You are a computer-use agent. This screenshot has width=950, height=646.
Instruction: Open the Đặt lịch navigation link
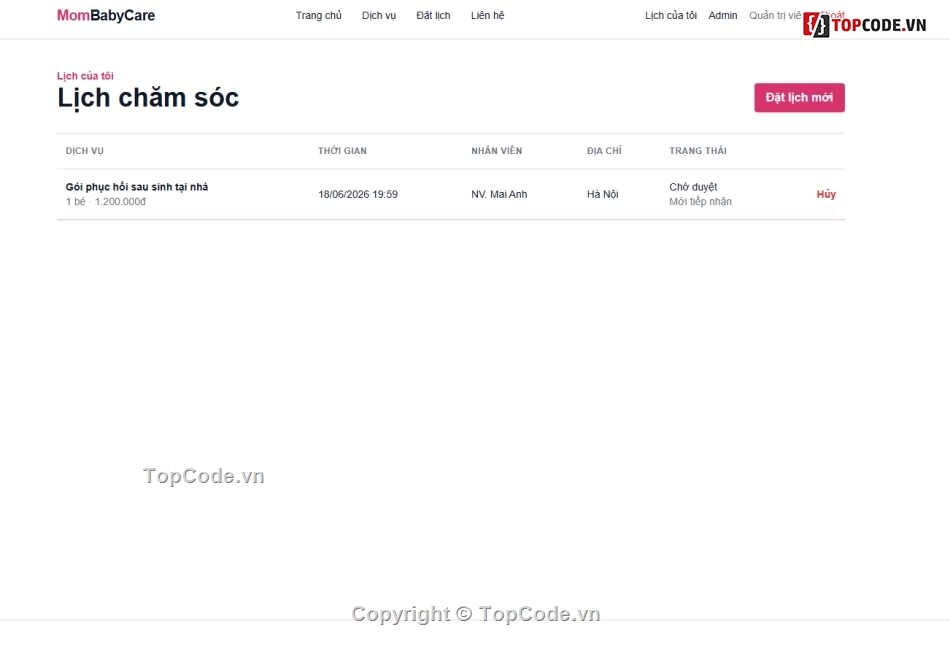click(x=433, y=15)
